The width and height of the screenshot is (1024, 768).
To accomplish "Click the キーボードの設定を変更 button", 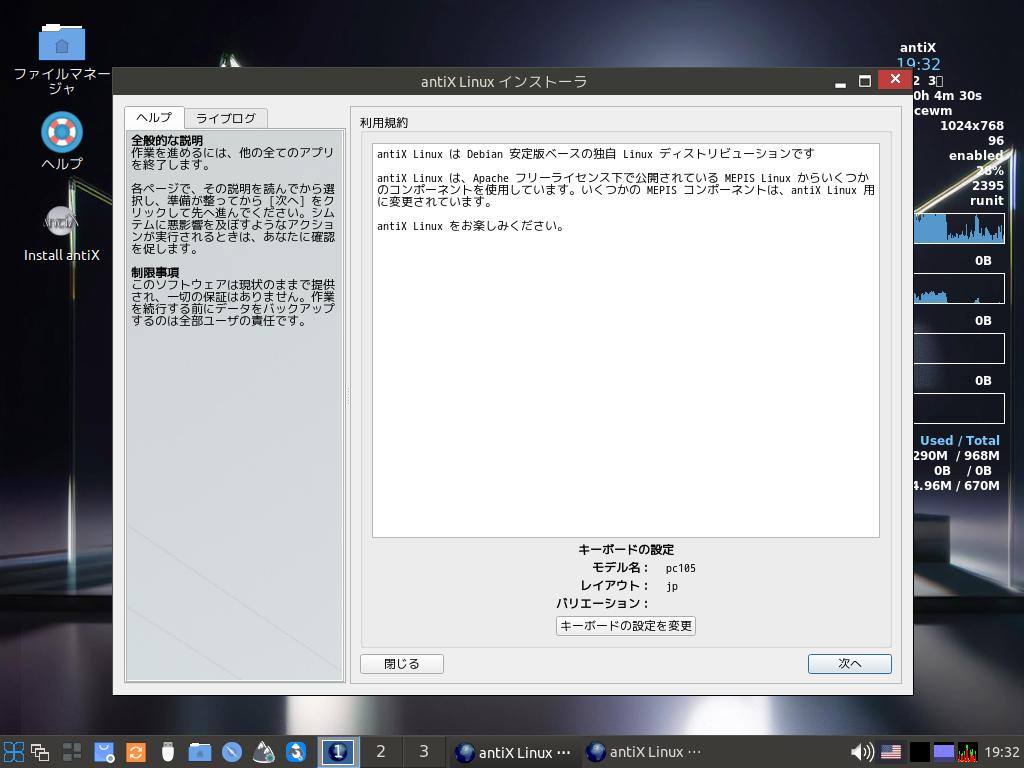I will [625, 626].
